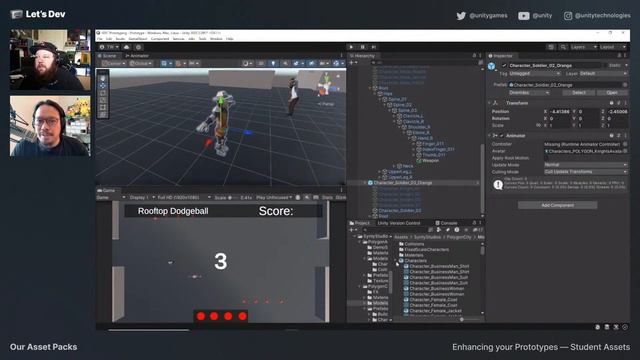Image resolution: width=640 pixels, height=360 pixels.
Task: Select the Move tool in scene toolbar
Action: click(x=102, y=85)
